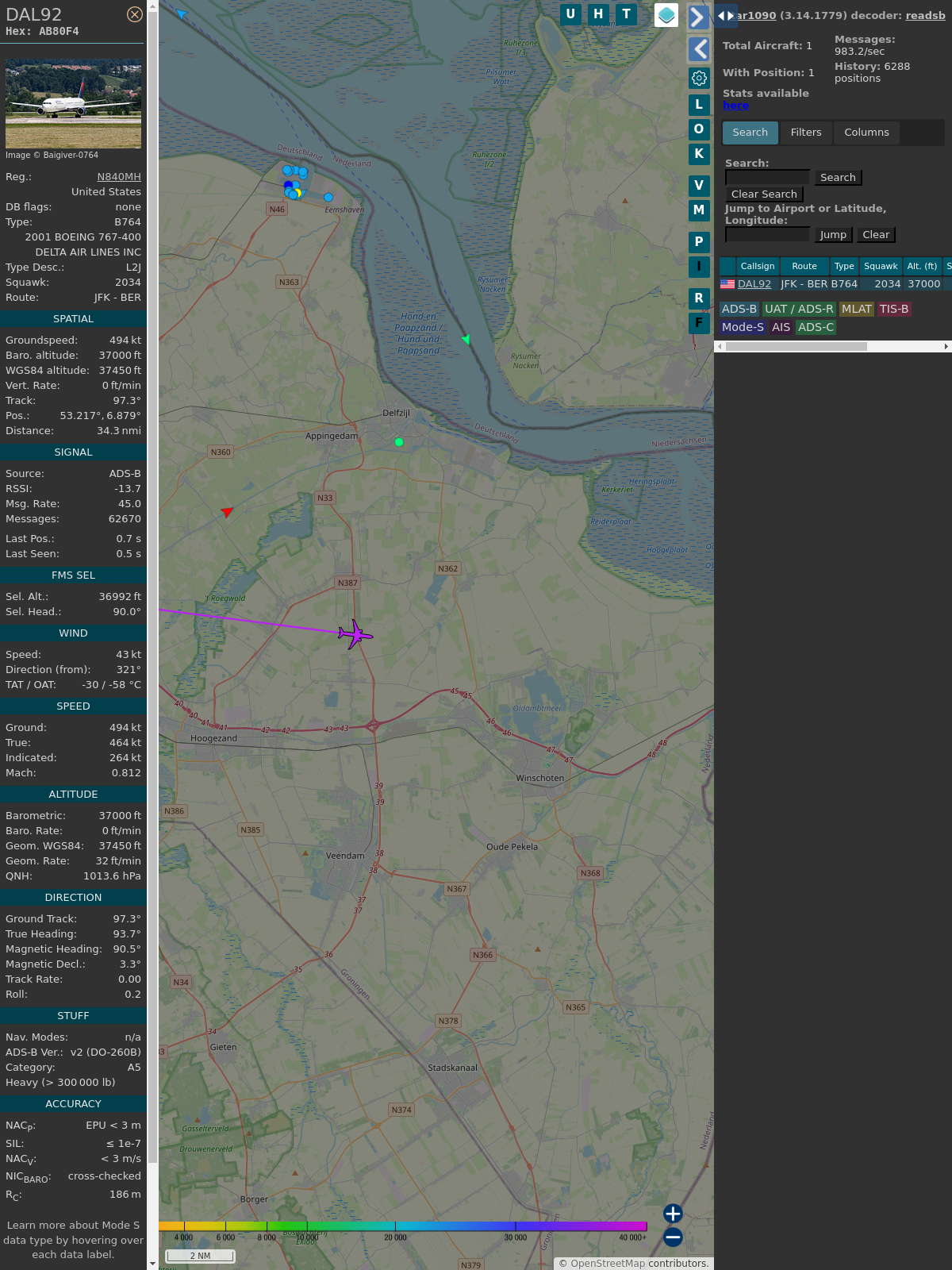
Task: Click the green ship marker in the estuary
Action: 466,340
